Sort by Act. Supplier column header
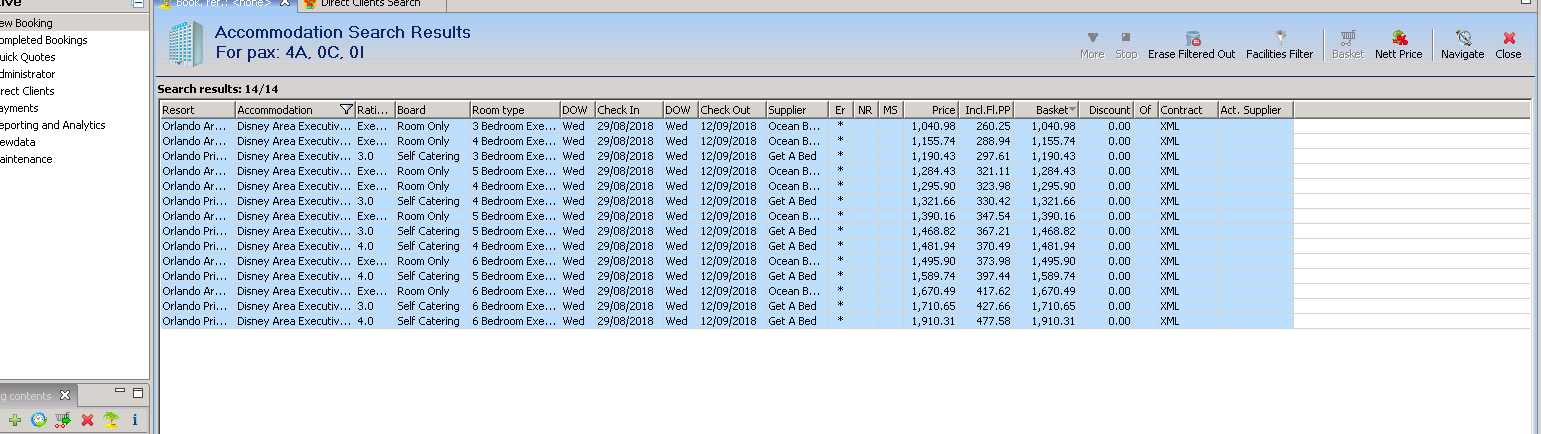The height and width of the screenshot is (434, 1541). (1256, 110)
